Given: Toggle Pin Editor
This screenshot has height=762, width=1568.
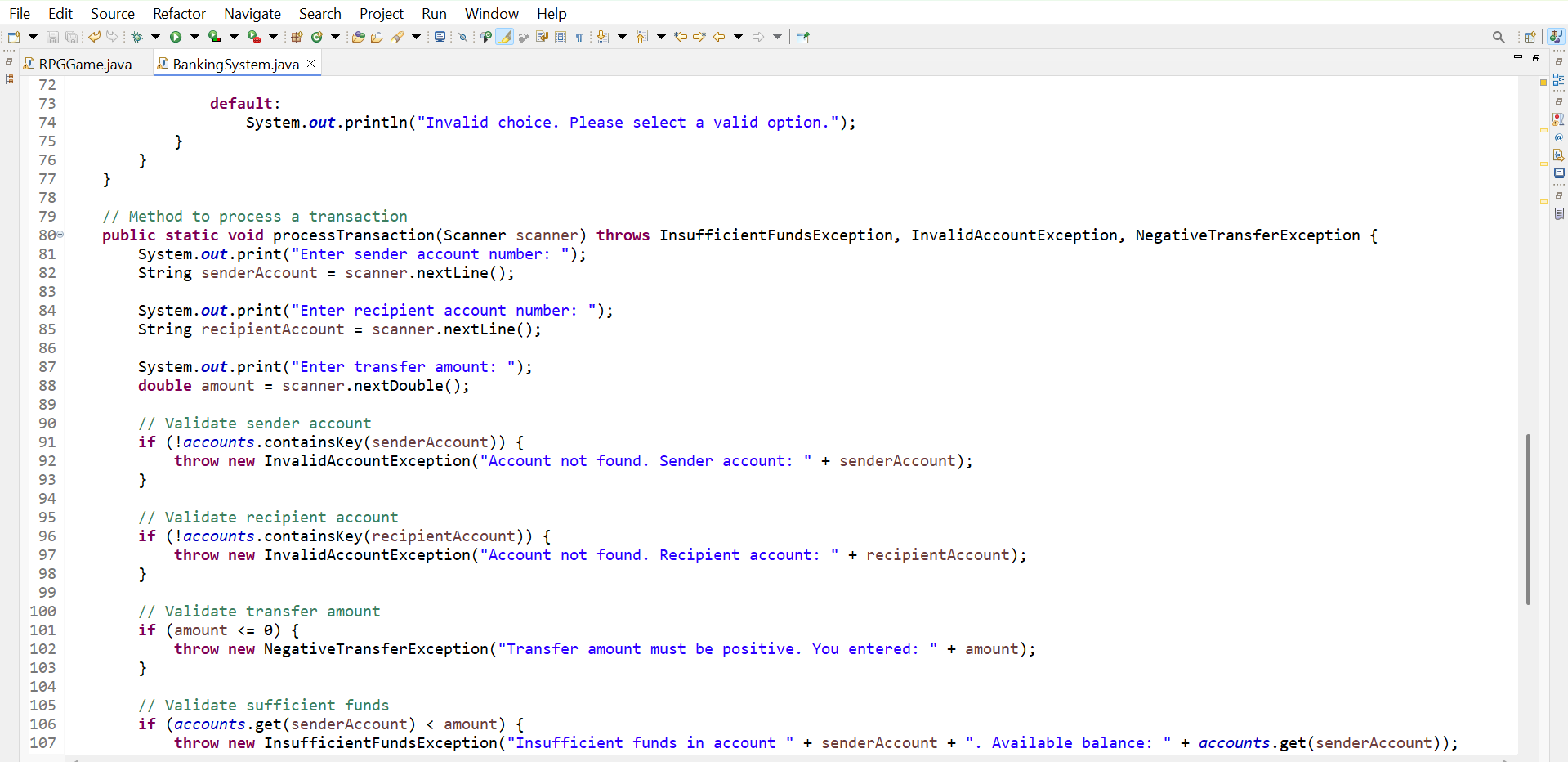Looking at the screenshot, I should point(802,37).
